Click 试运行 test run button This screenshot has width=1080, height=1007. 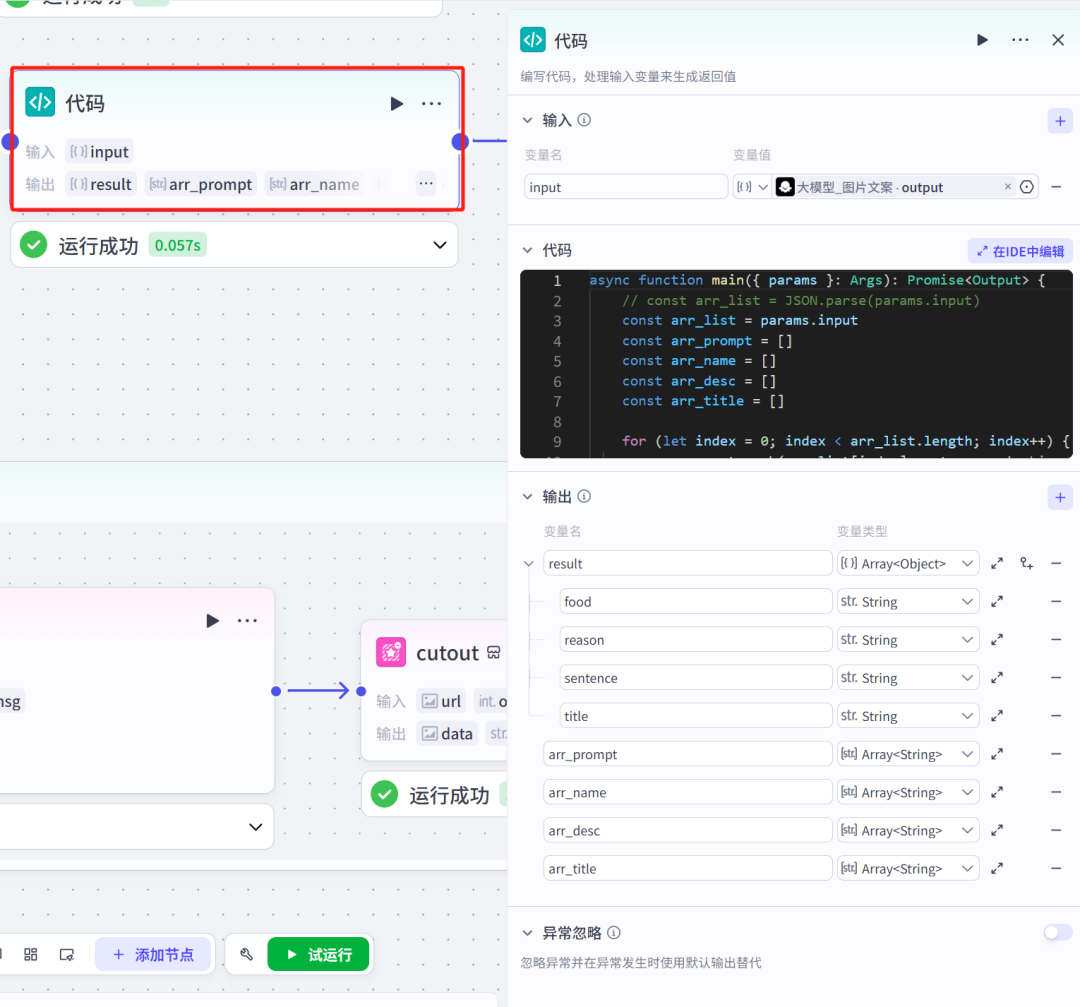(318, 954)
